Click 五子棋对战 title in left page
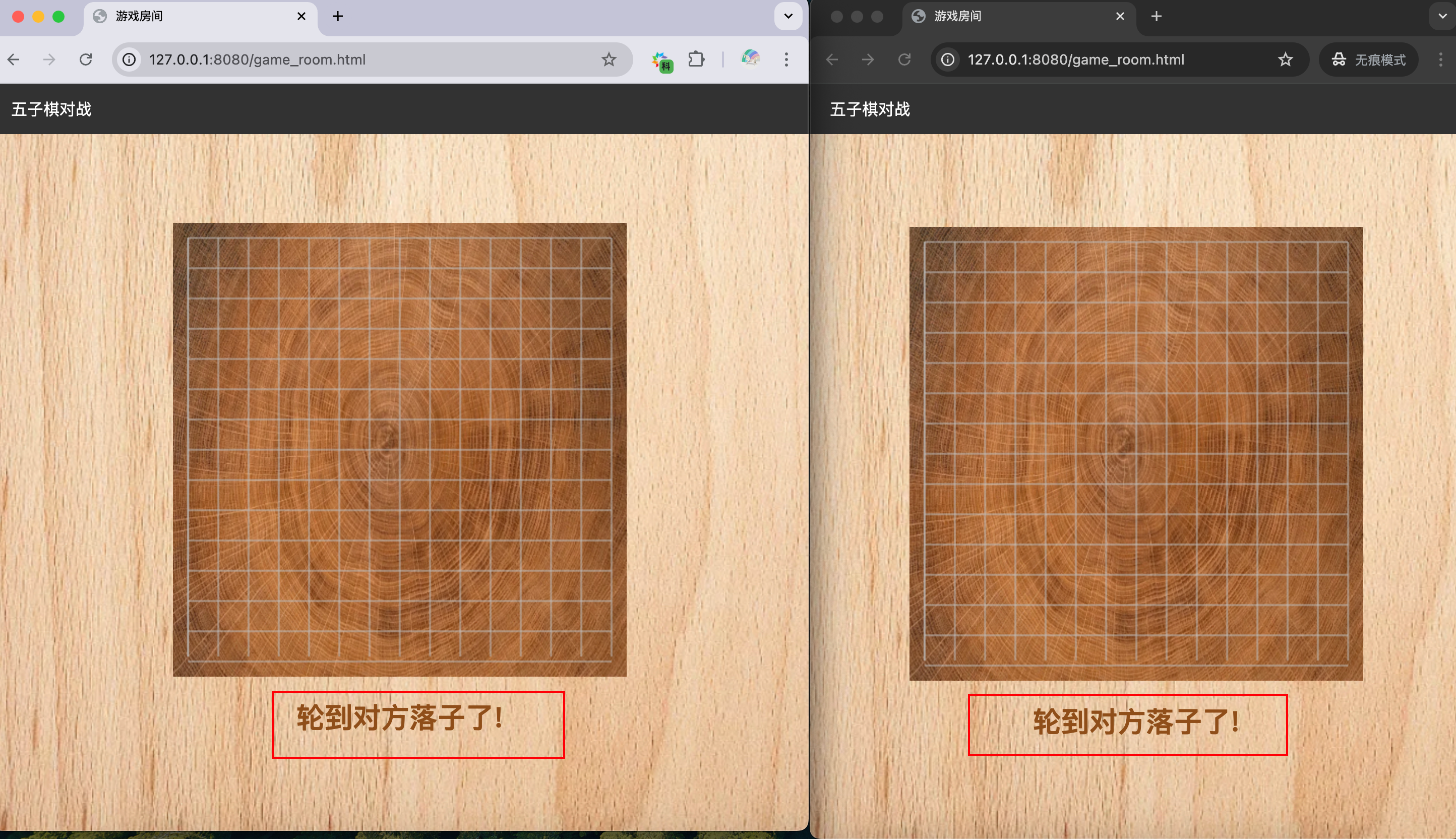1456x839 pixels. 51,109
